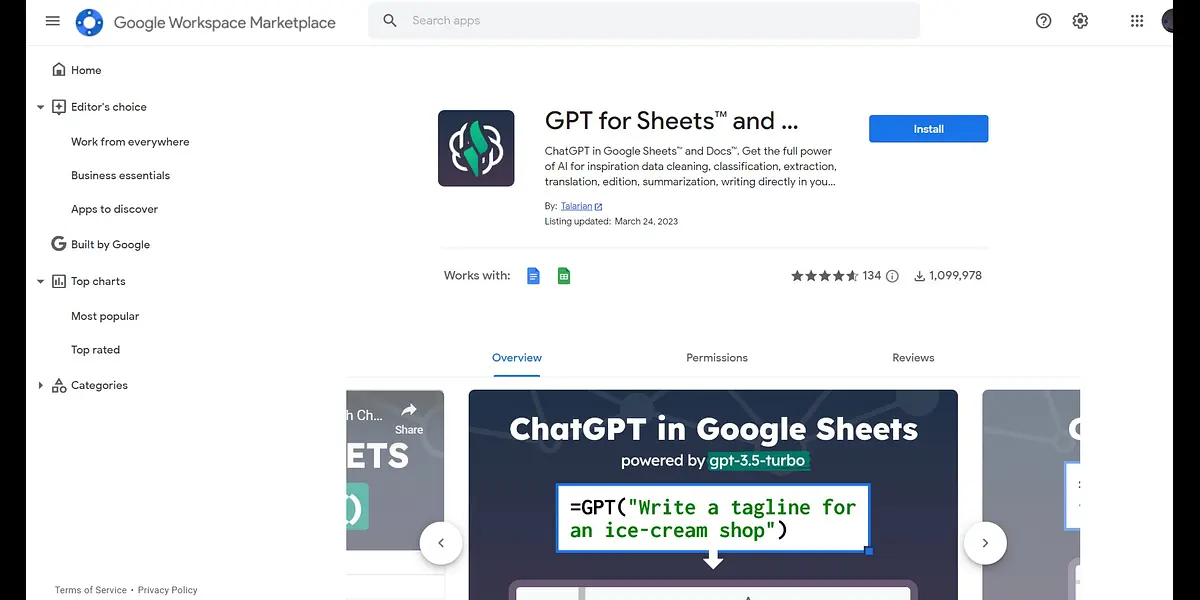Open the Talarian developer link
The width and height of the screenshot is (1200, 600).
tap(577, 206)
